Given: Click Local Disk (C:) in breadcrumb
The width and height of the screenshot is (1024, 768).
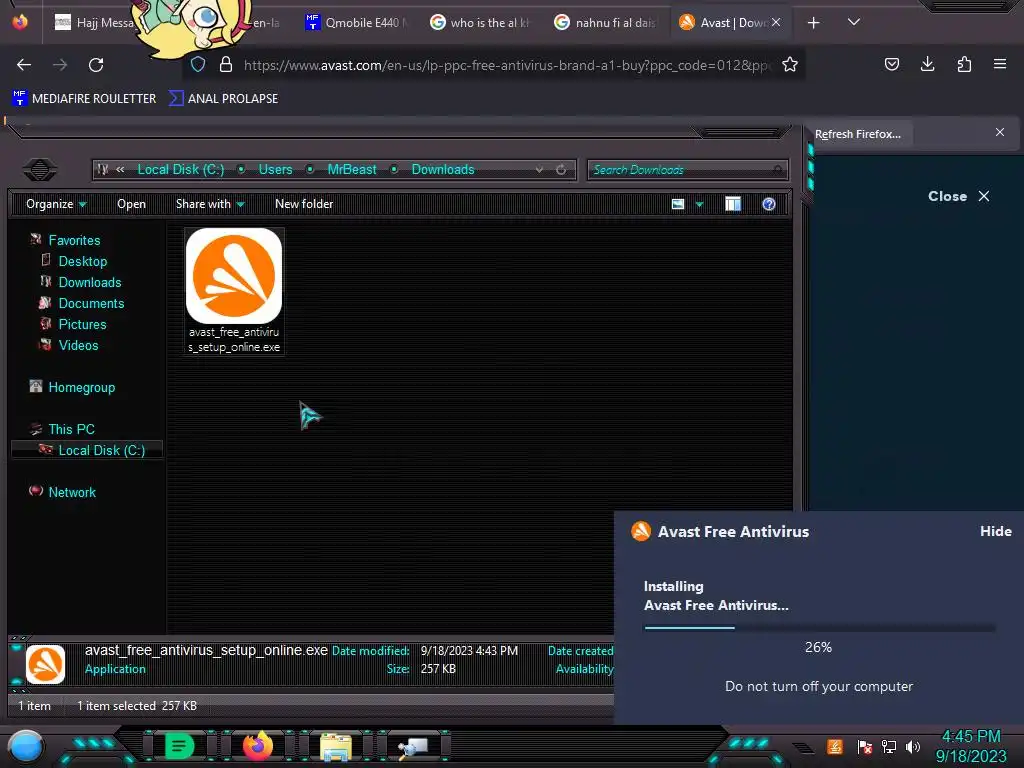Looking at the screenshot, I should [180, 169].
